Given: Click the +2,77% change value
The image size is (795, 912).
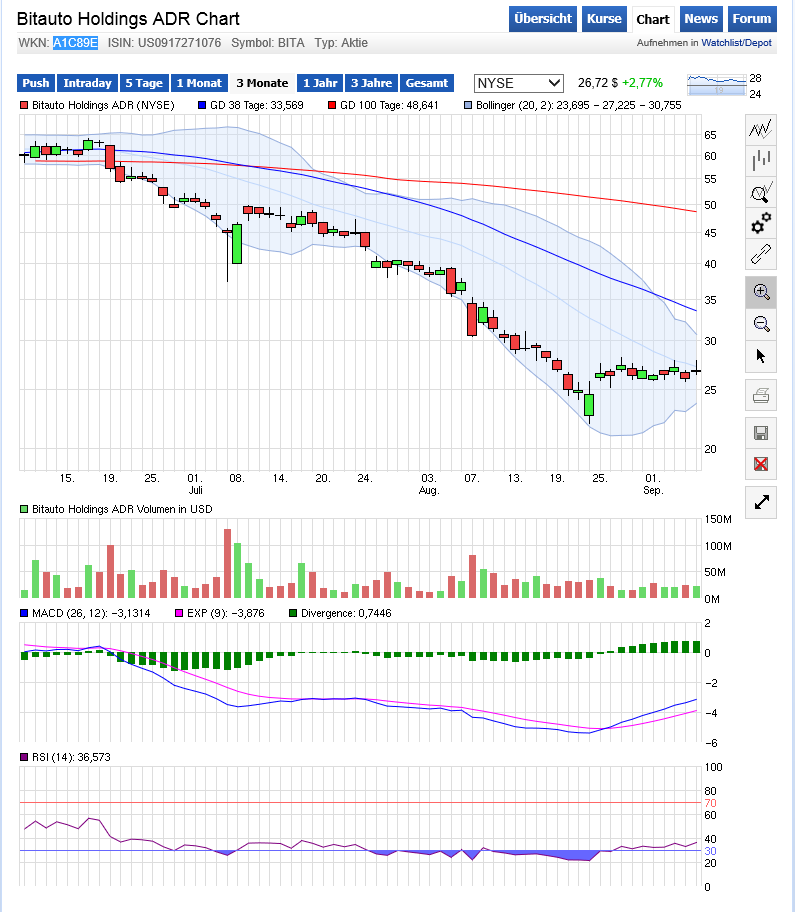Looking at the screenshot, I should [x=643, y=83].
